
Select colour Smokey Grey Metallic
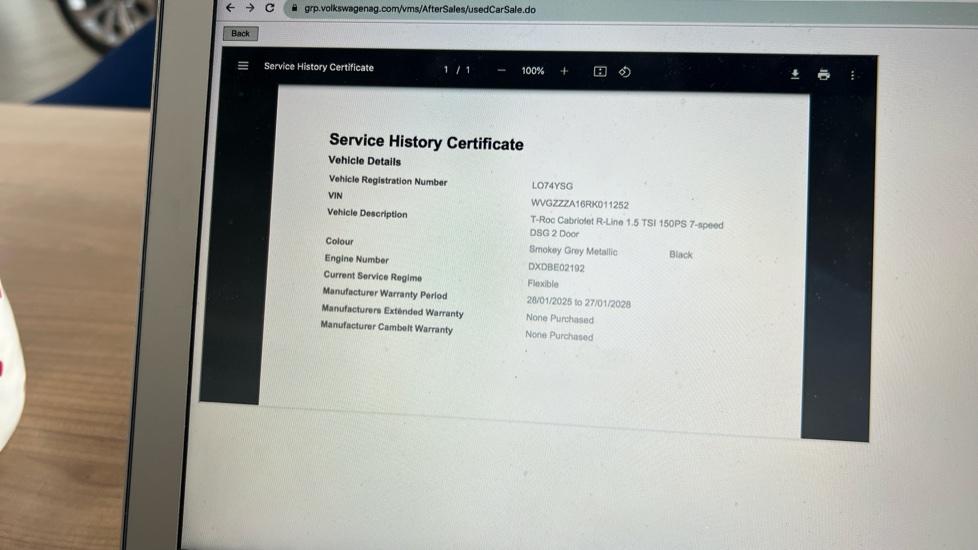(x=573, y=251)
